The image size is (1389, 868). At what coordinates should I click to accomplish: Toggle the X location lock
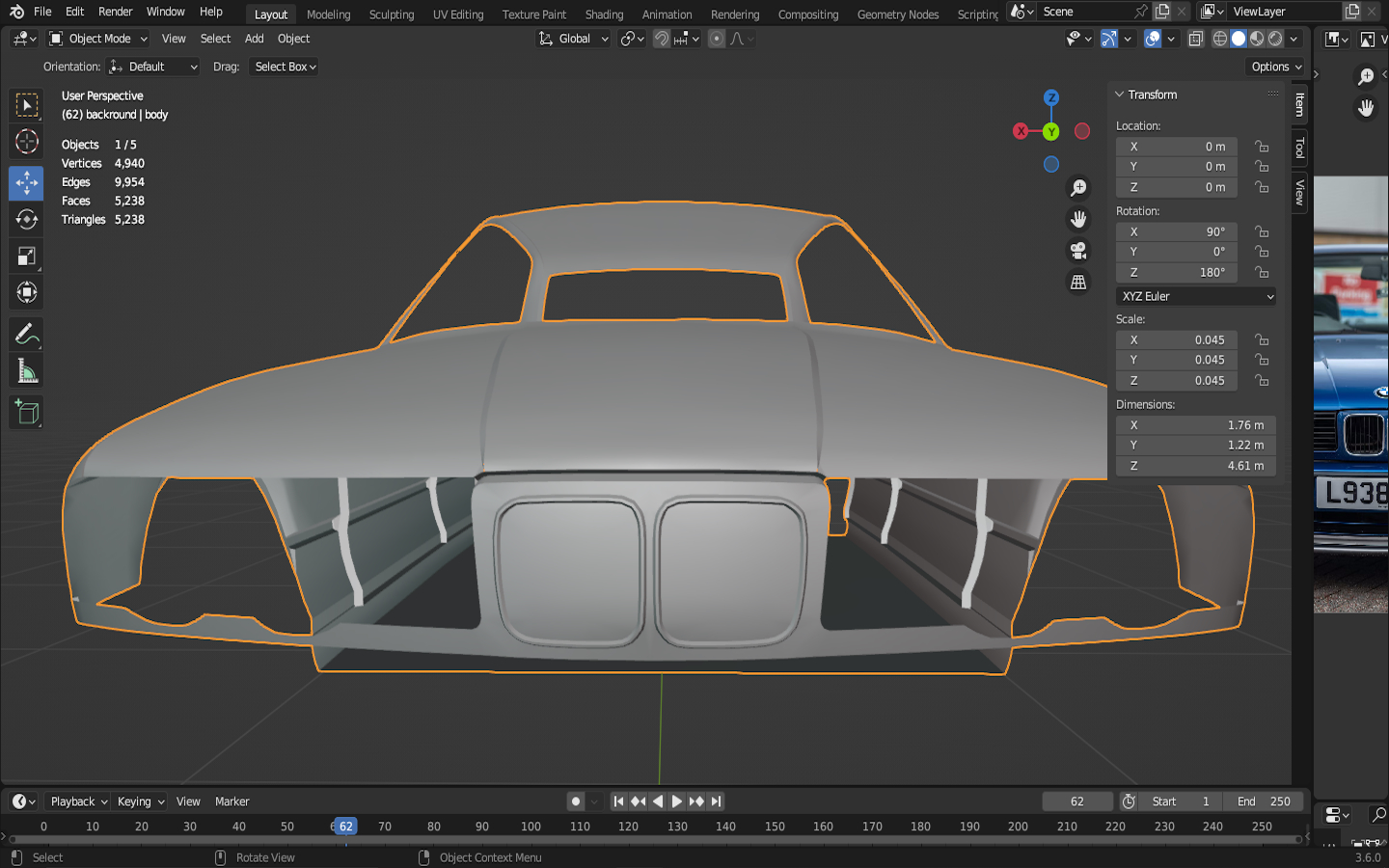1262,147
